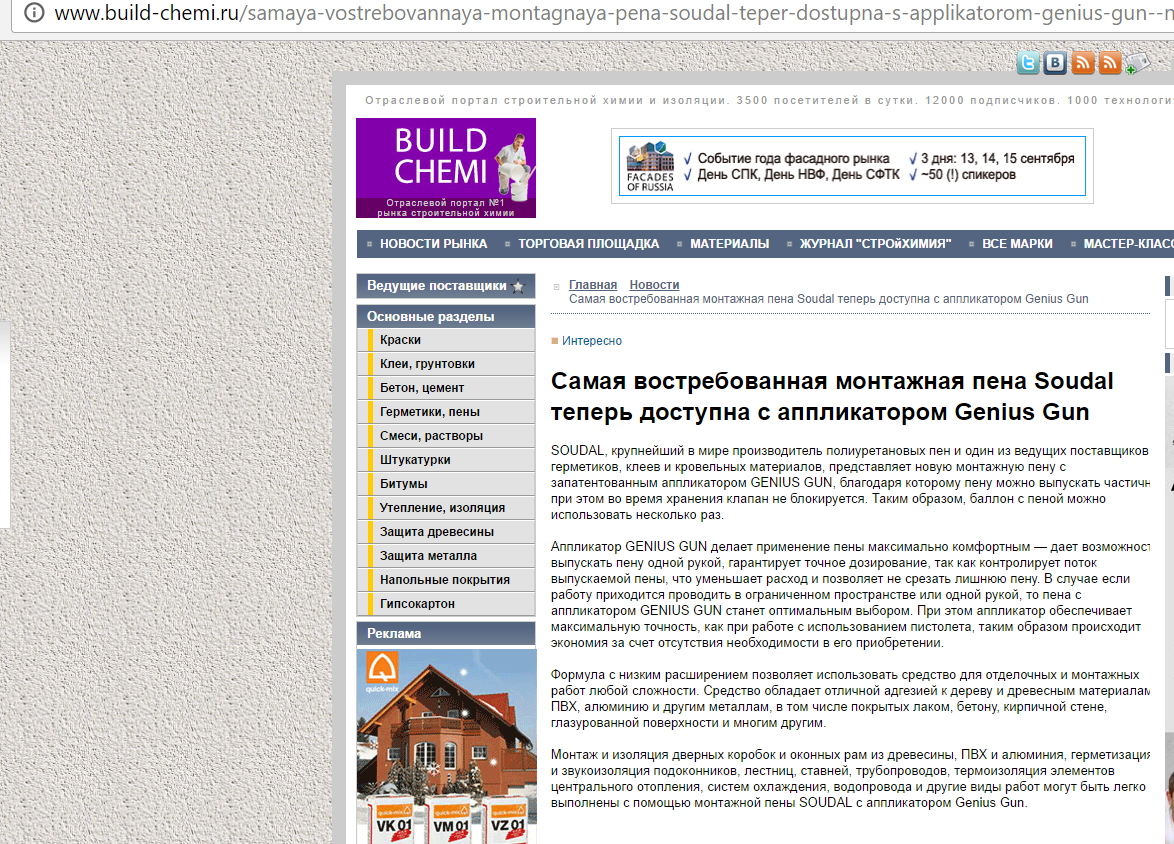Viewport: 1174px width, 844px height.
Task: Open ЖУРНАЛ "СТРОЙХИМИЯ" in the navigation bar
Action: click(875, 244)
